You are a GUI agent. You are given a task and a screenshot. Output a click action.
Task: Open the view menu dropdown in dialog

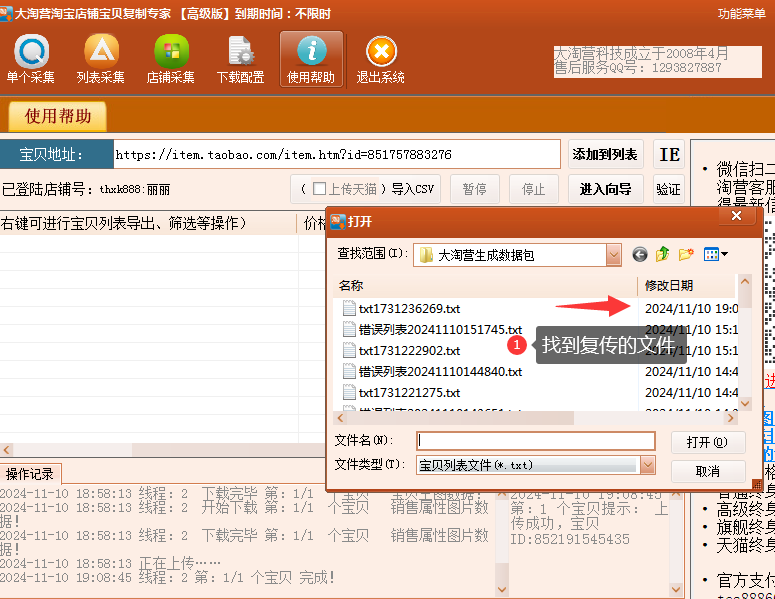(x=716, y=255)
